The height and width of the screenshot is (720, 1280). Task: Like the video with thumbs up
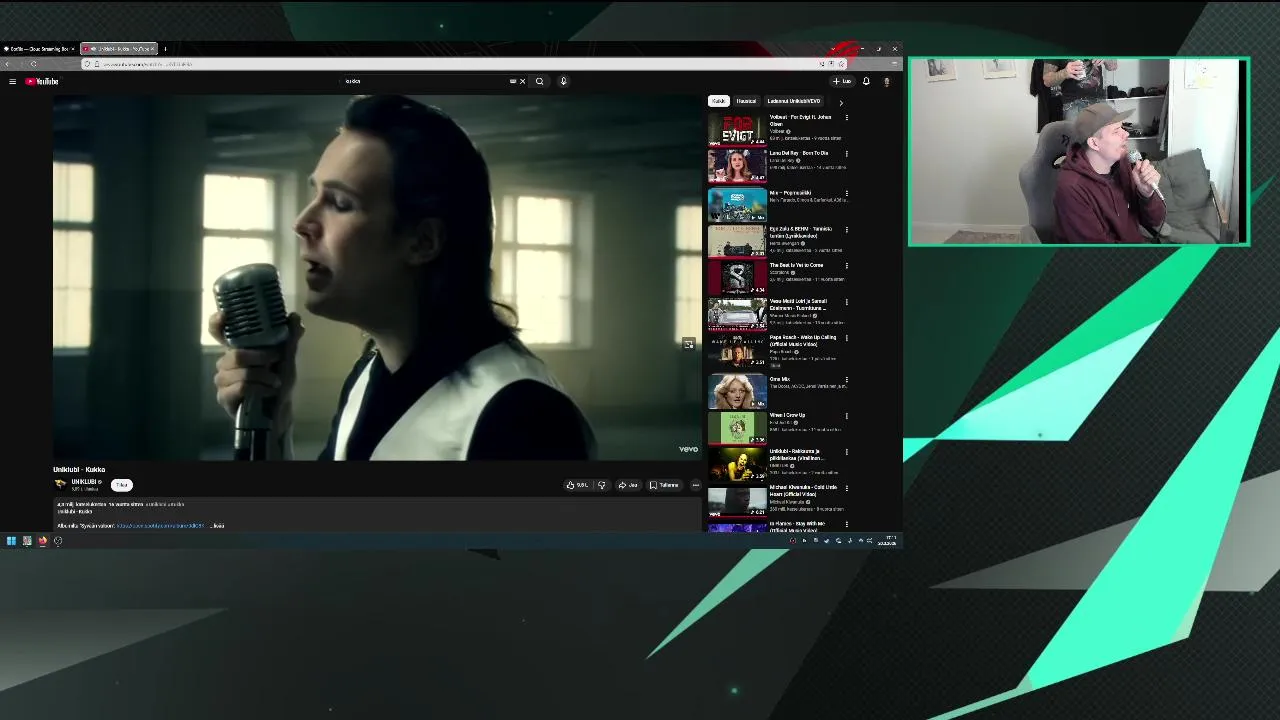(577, 485)
